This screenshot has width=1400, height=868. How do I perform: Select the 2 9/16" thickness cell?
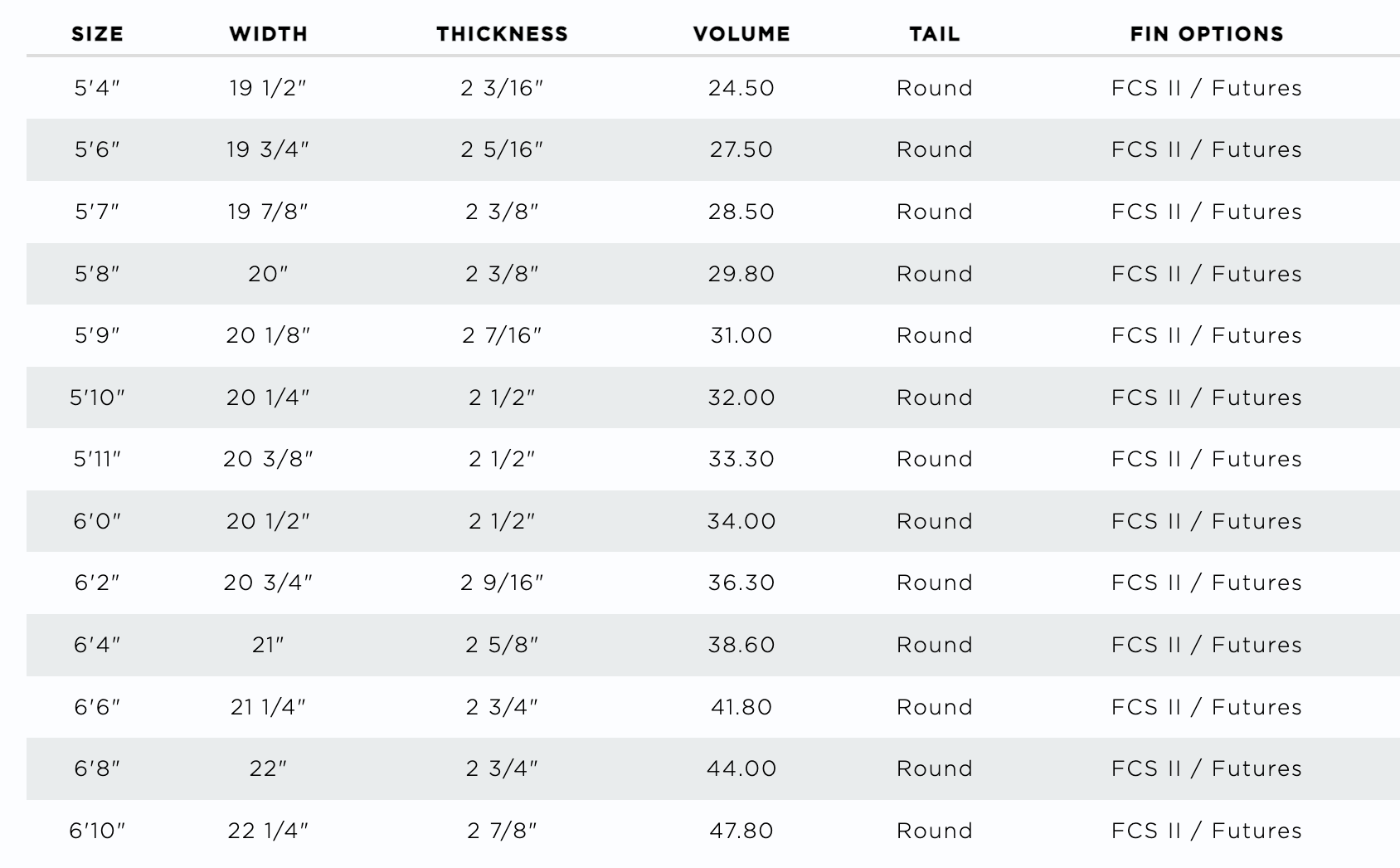pyautogui.click(x=502, y=583)
